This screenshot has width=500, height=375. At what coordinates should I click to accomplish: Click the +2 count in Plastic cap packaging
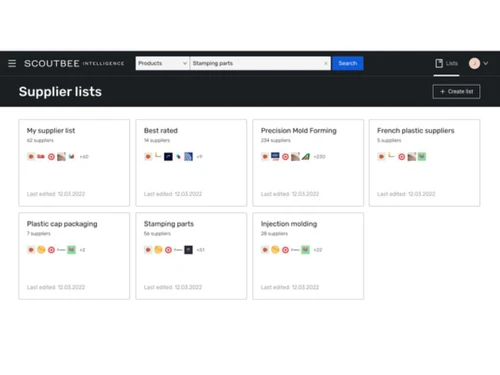[x=82, y=250]
